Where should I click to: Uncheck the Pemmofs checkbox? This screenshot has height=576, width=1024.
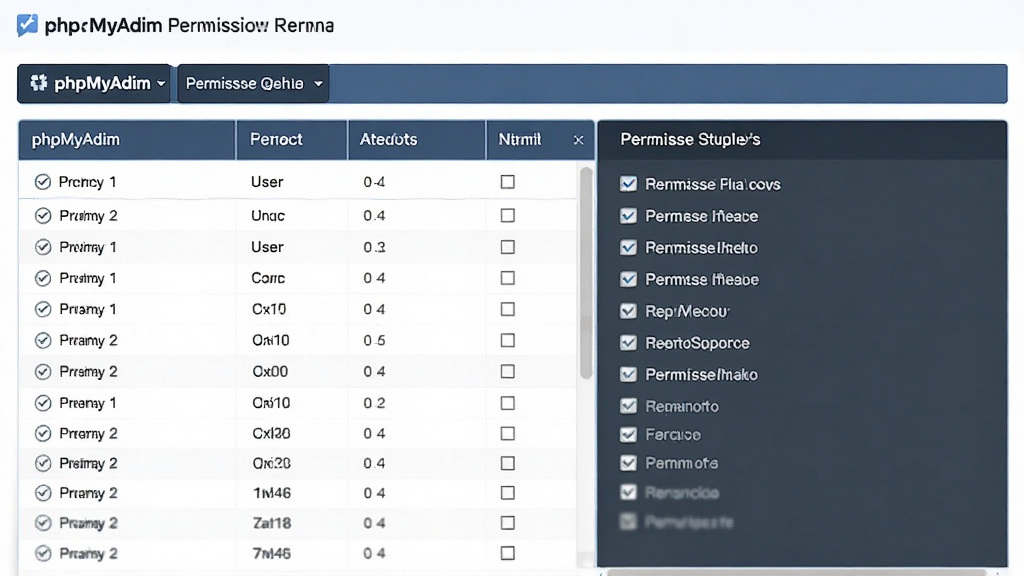[628, 463]
